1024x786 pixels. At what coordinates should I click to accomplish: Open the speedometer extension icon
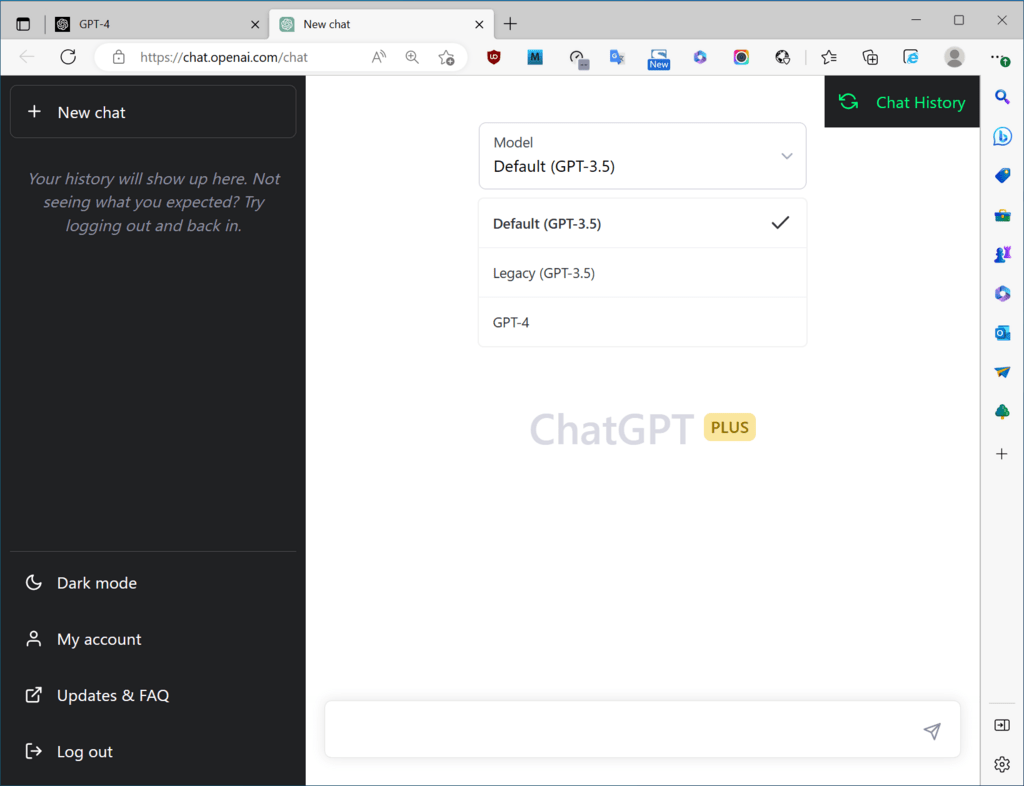(x=579, y=59)
